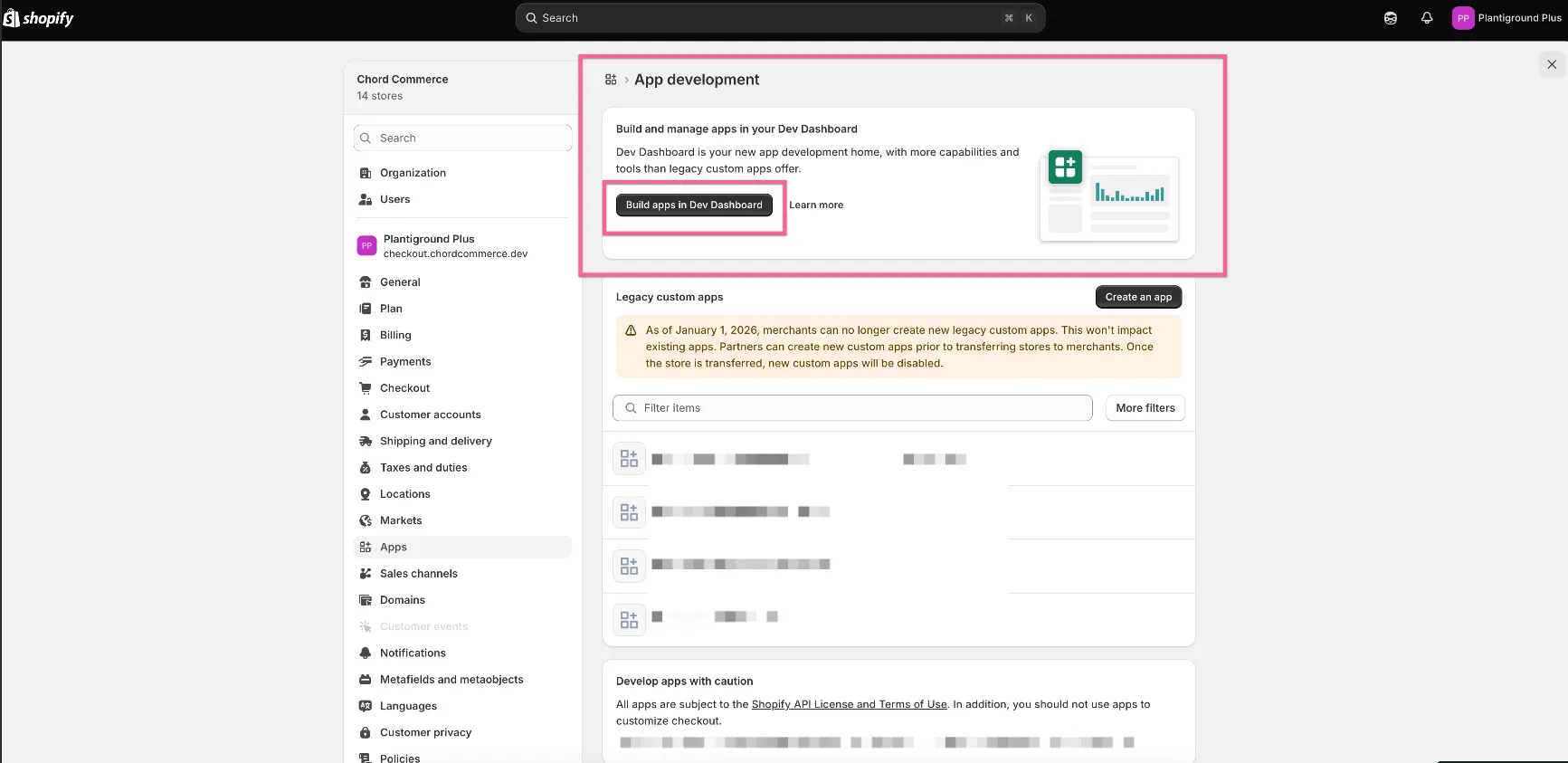Click the Shopify logo
The image size is (1568, 763).
(39, 18)
